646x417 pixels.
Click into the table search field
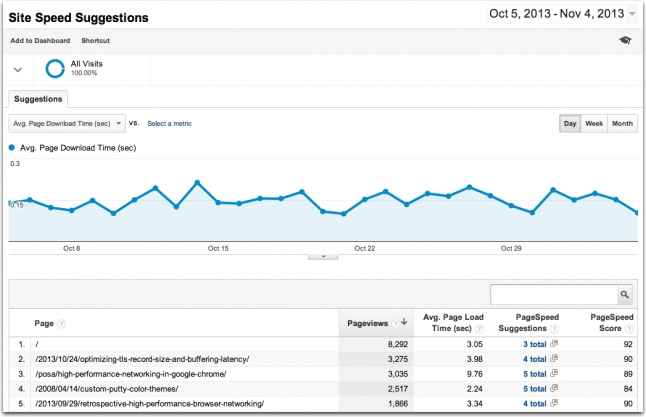tap(554, 295)
